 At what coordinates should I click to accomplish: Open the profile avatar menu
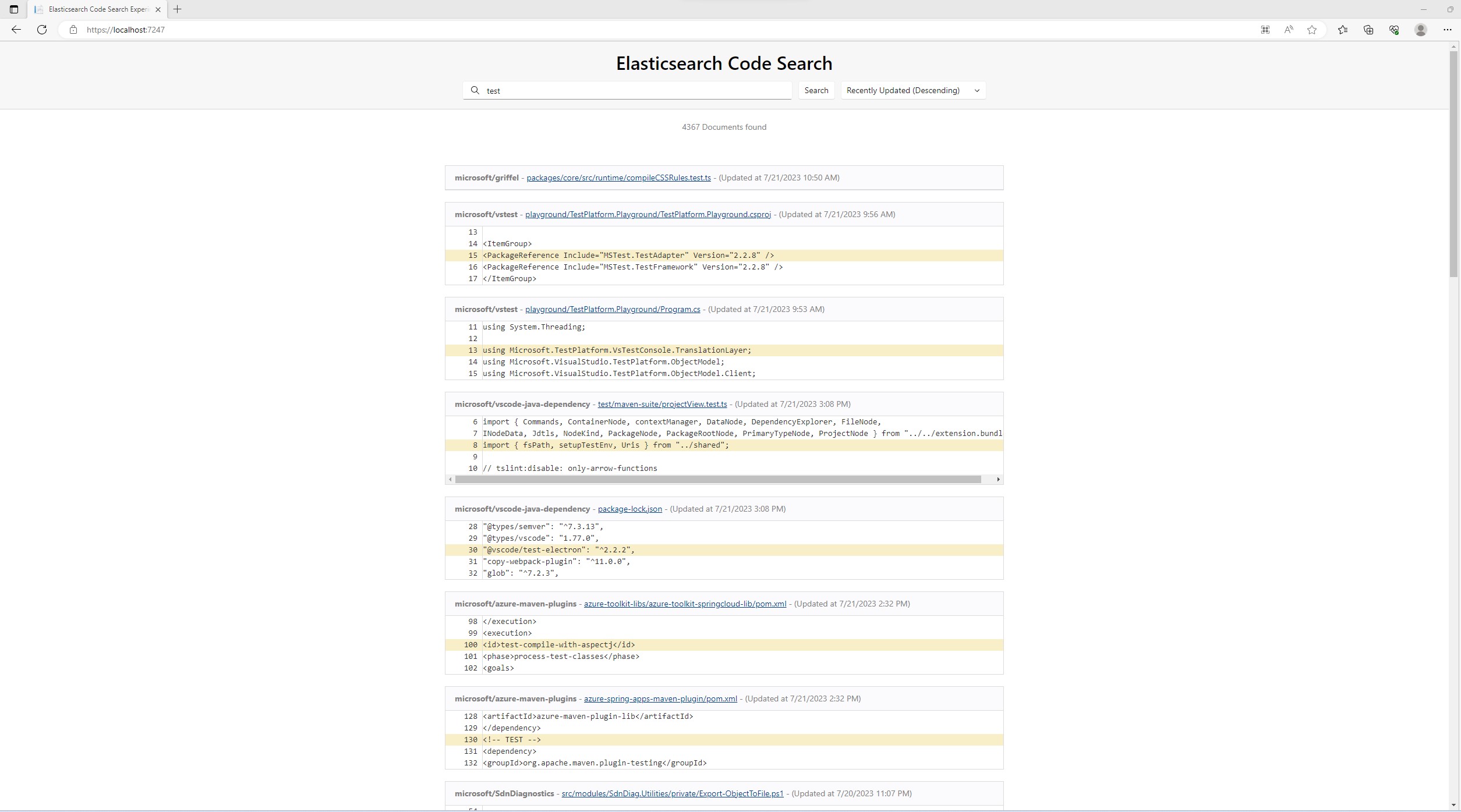(1421, 30)
